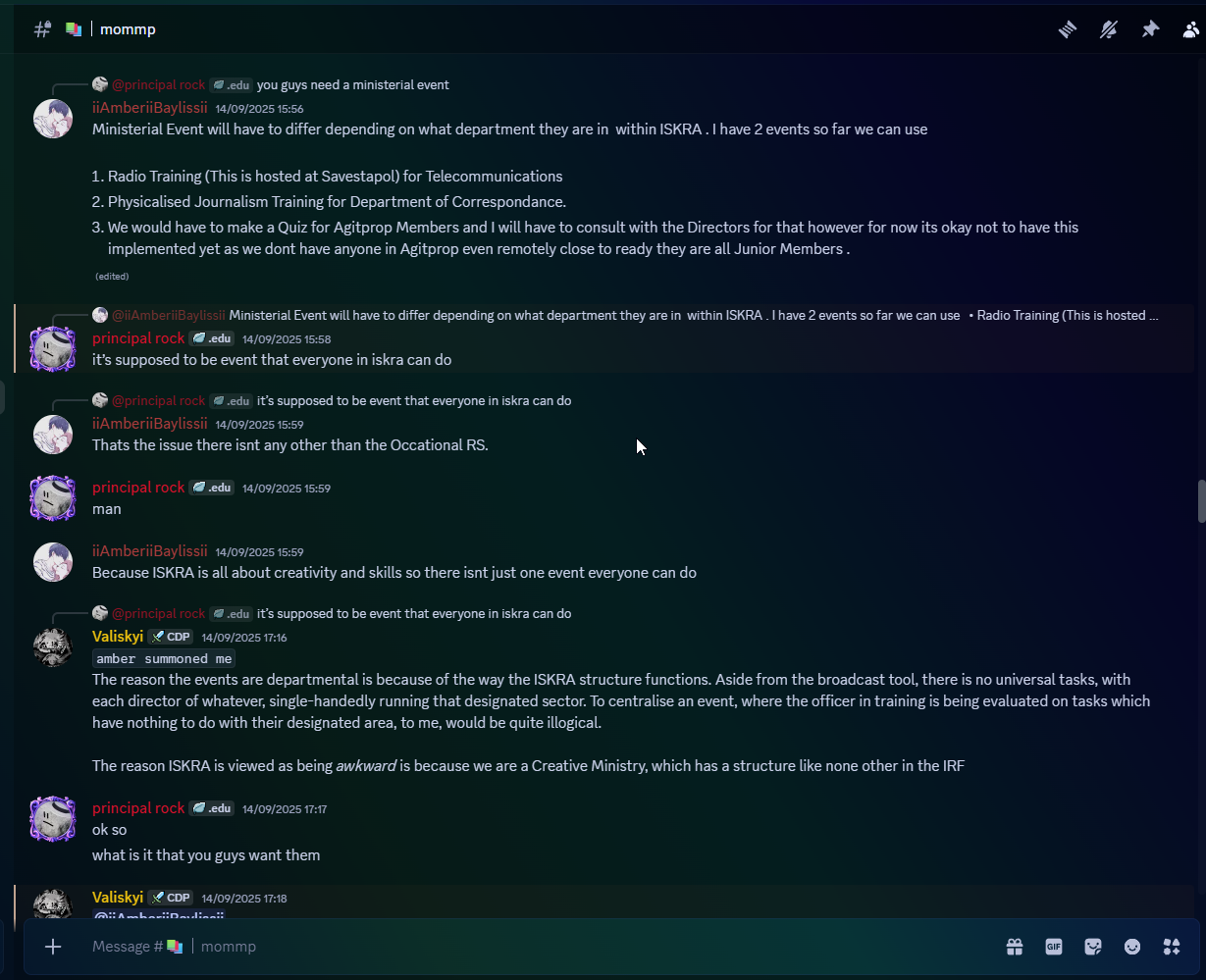Open the Threads panel icon
This screenshot has width=1206, height=980.
pyautogui.click(x=1067, y=29)
